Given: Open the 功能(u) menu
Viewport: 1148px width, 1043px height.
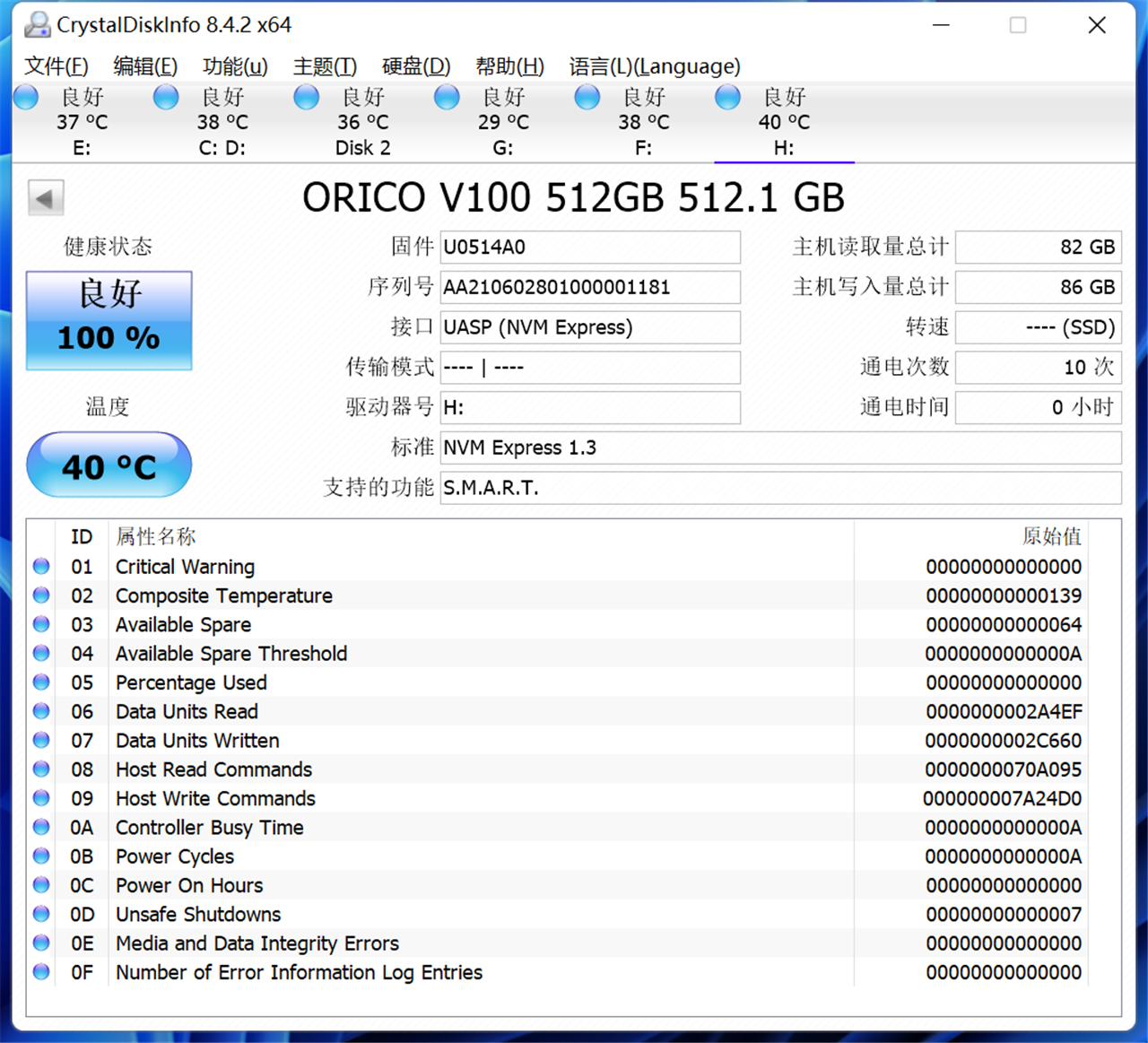Looking at the screenshot, I should click(x=235, y=66).
